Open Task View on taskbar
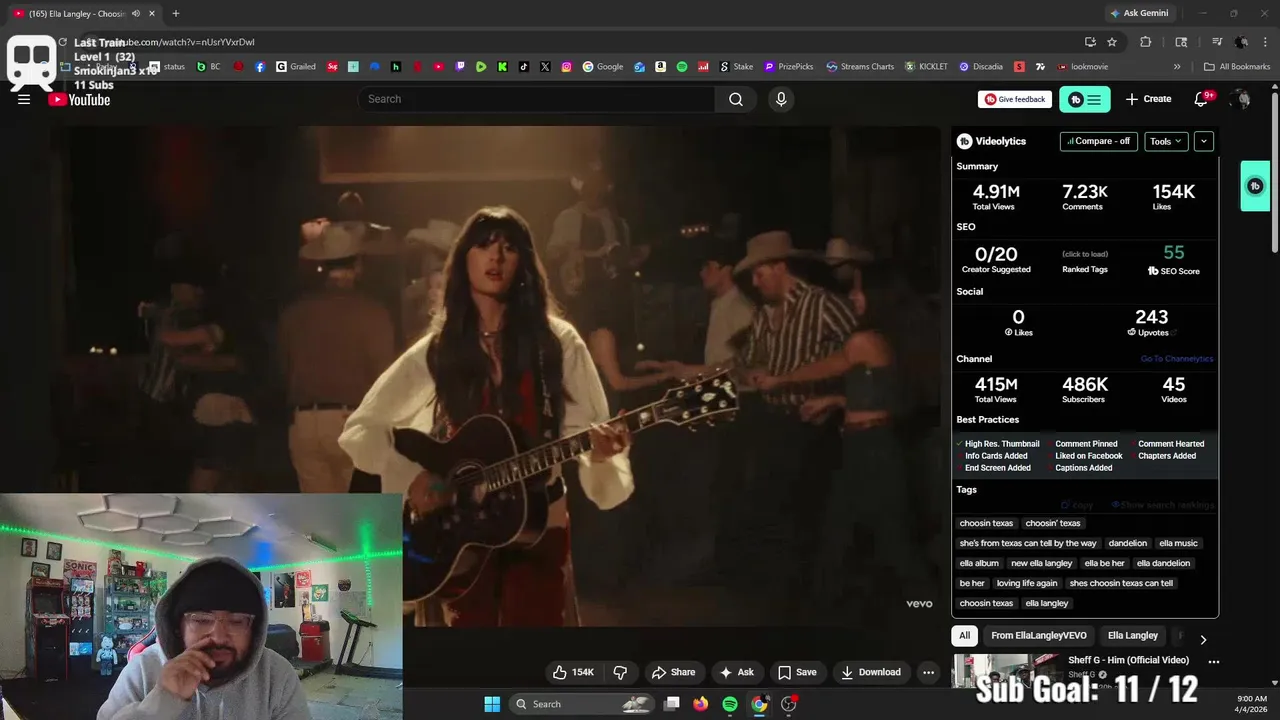Screen dimensions: 1280x720 click(672, 704)
